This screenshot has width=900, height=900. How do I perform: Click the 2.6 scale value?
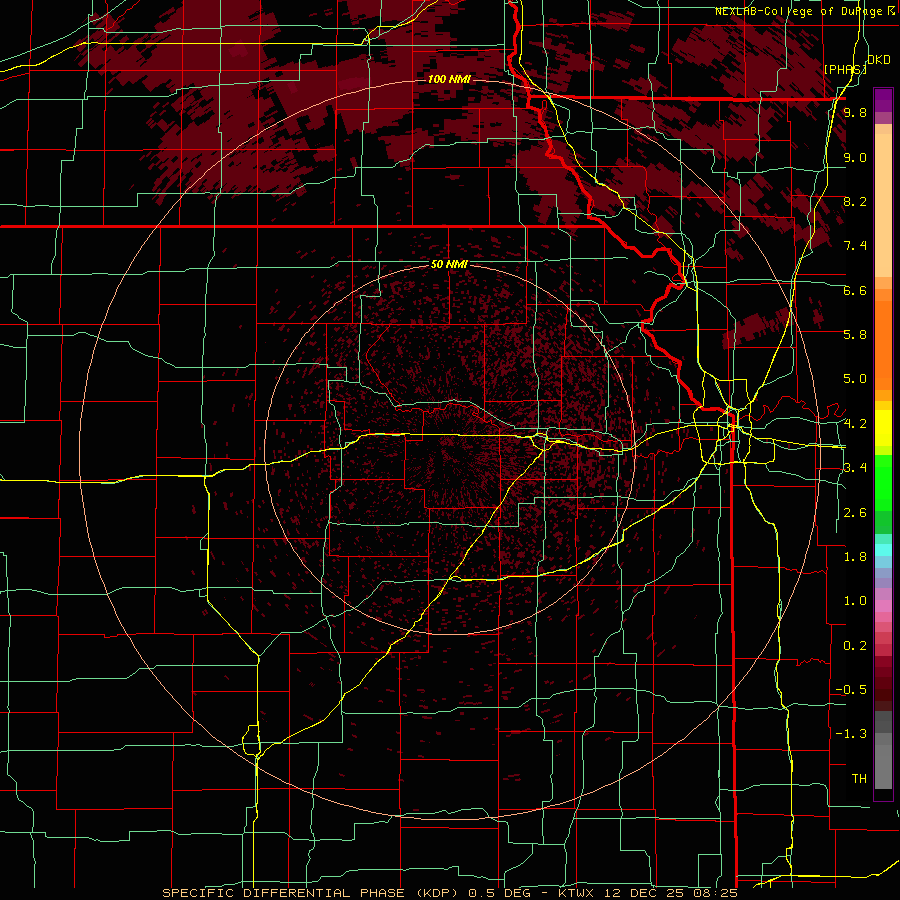click(855, 513)
